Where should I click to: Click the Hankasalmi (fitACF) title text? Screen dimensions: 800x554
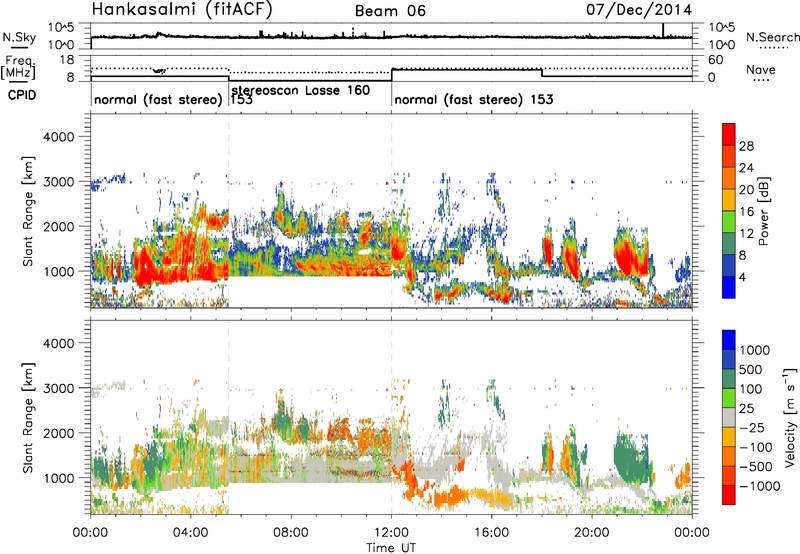182,9
